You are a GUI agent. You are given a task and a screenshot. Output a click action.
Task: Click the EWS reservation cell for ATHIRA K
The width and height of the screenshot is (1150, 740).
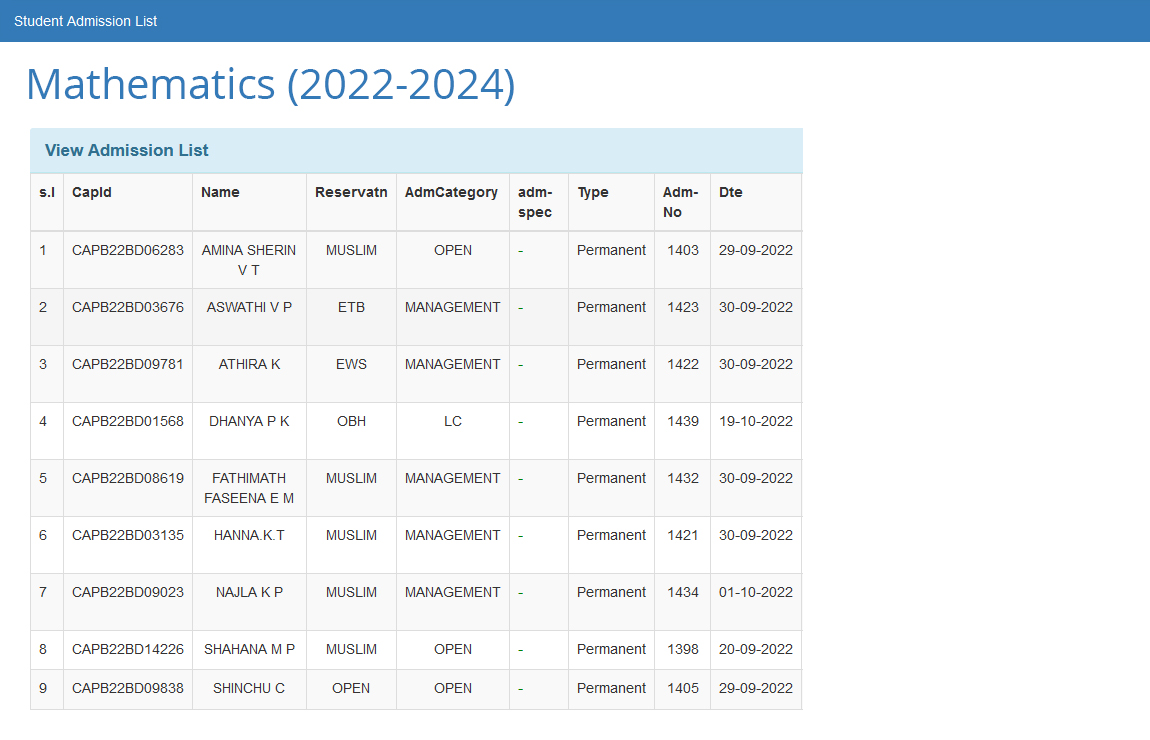point(351,364)
